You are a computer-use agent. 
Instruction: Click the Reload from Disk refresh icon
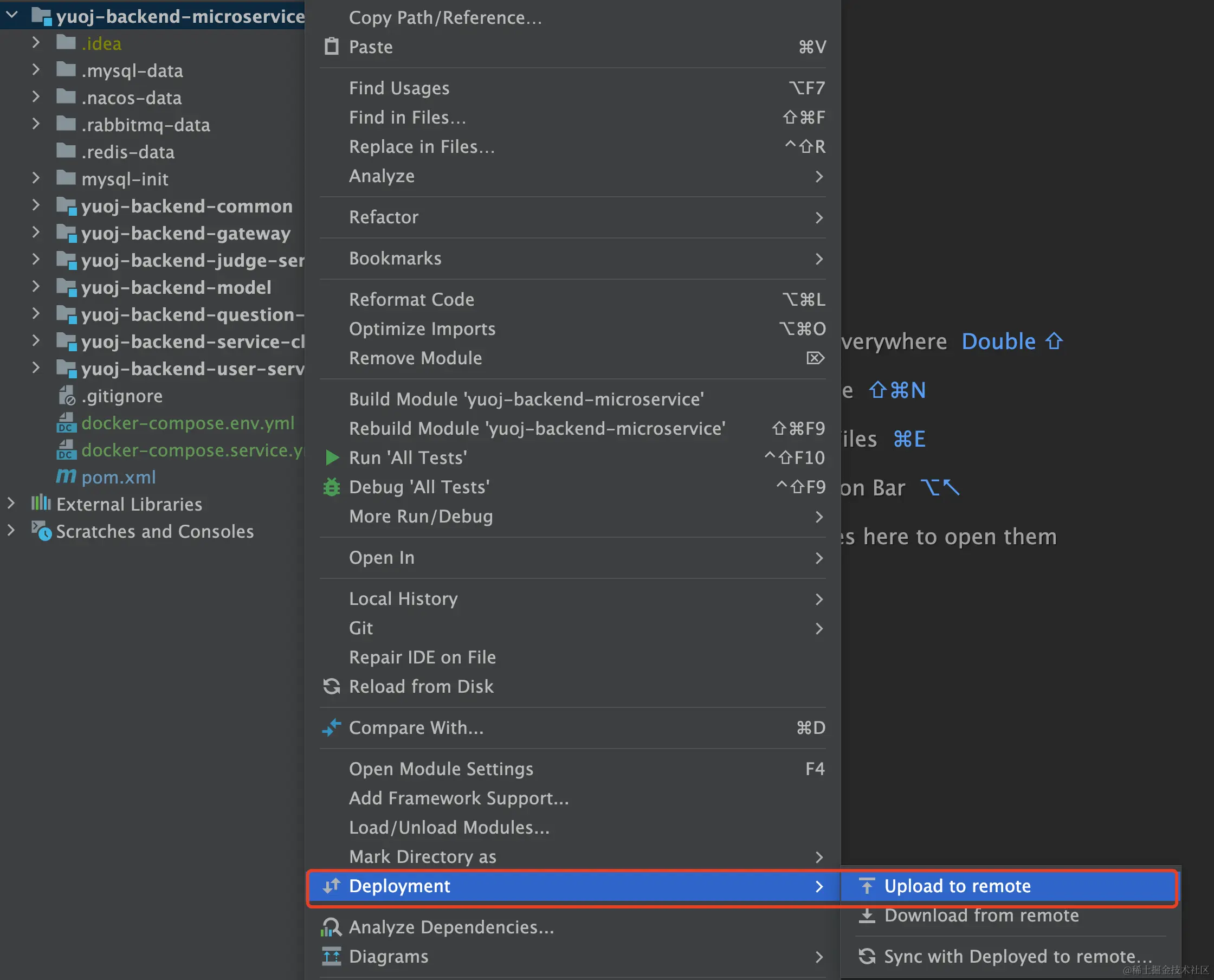tap(332, 686)
